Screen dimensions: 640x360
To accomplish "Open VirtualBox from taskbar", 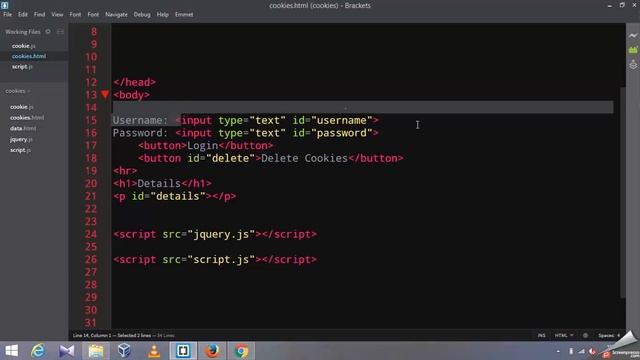I will (x=124, y=351).
